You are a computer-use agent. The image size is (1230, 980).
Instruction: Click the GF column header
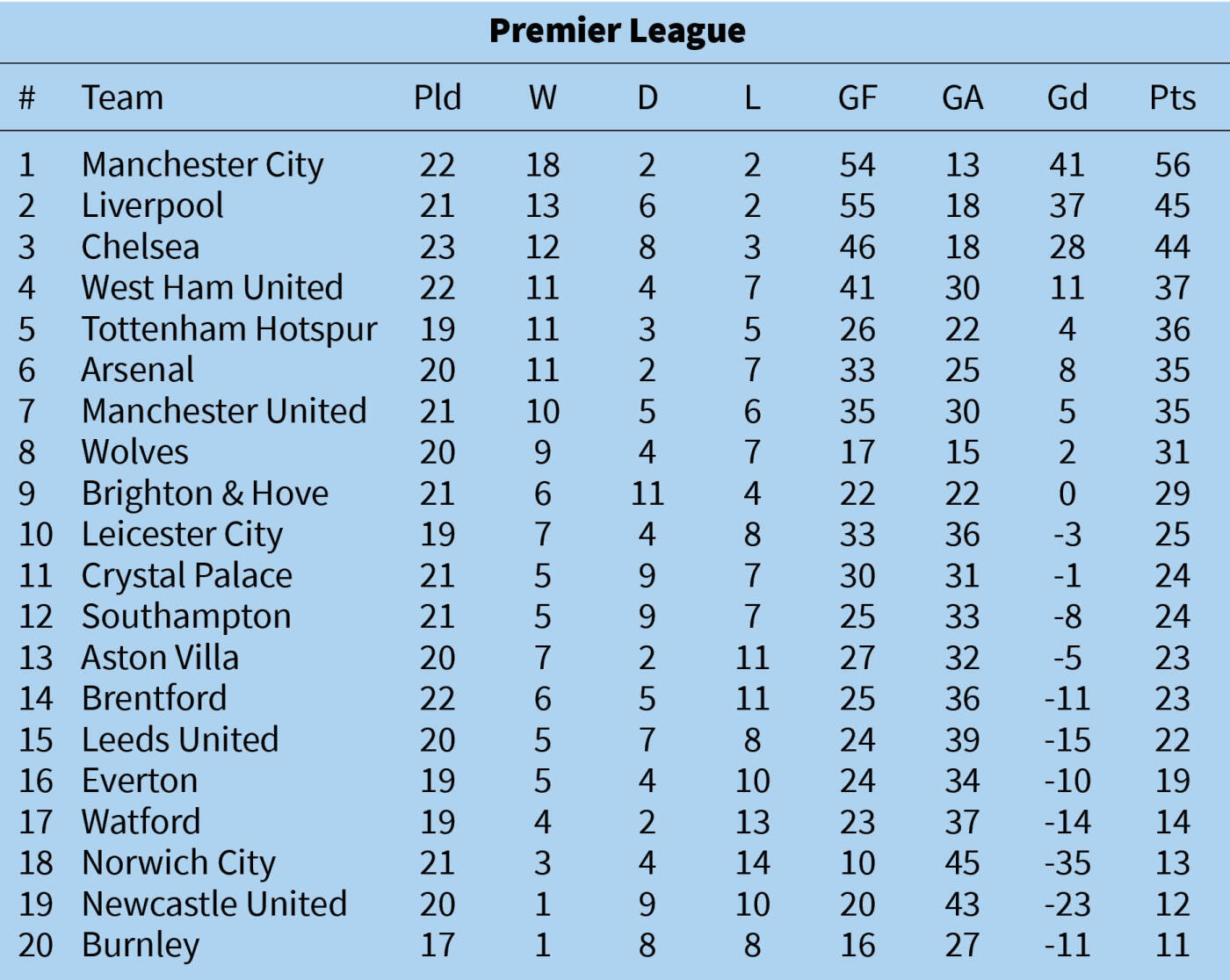[857, 97]
